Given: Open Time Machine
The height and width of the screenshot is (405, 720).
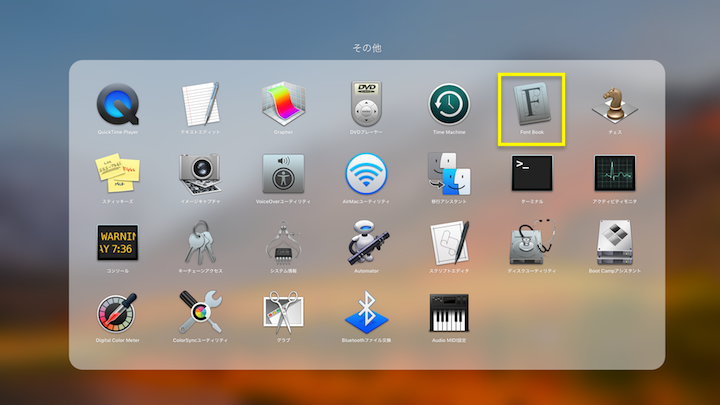Looking at the screenshot, I should coord(449,104).
